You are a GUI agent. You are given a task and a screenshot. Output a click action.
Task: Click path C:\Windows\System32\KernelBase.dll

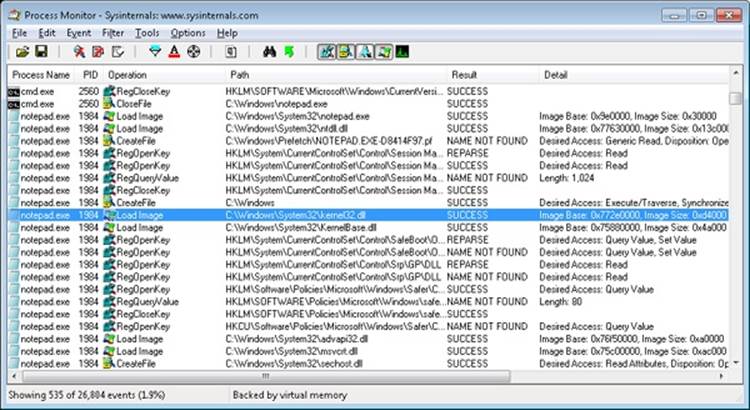[x=301, y=228]
